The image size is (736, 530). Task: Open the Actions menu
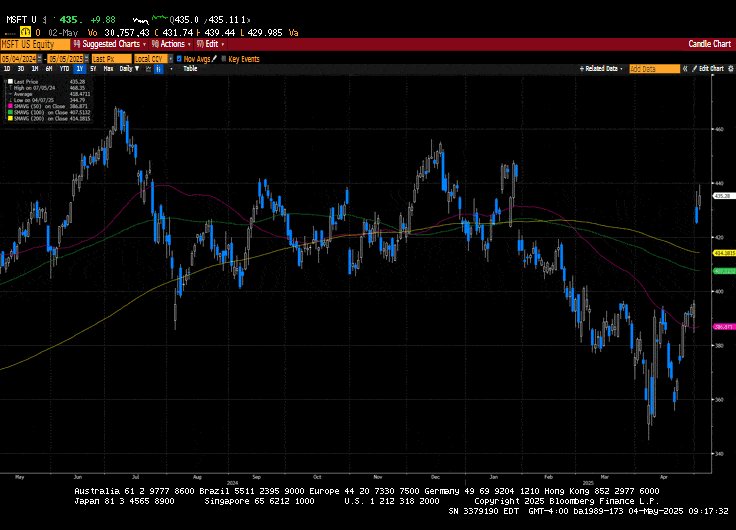[172, 44]
